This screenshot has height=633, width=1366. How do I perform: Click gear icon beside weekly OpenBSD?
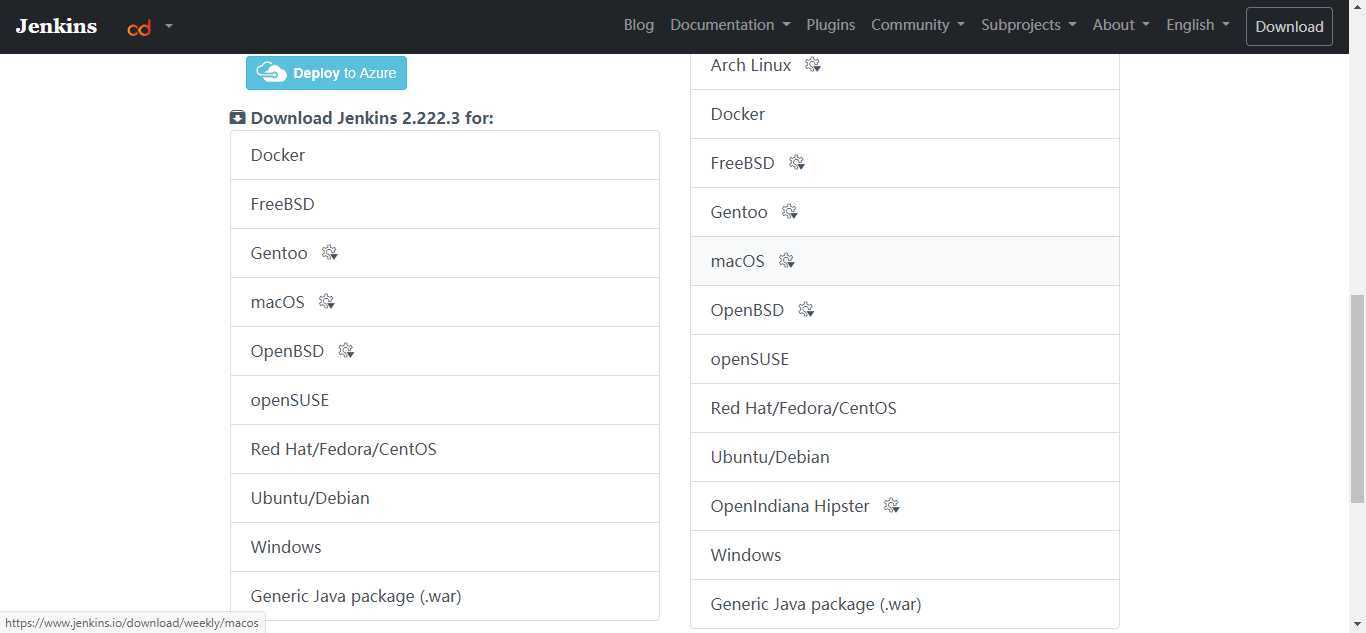806,310
